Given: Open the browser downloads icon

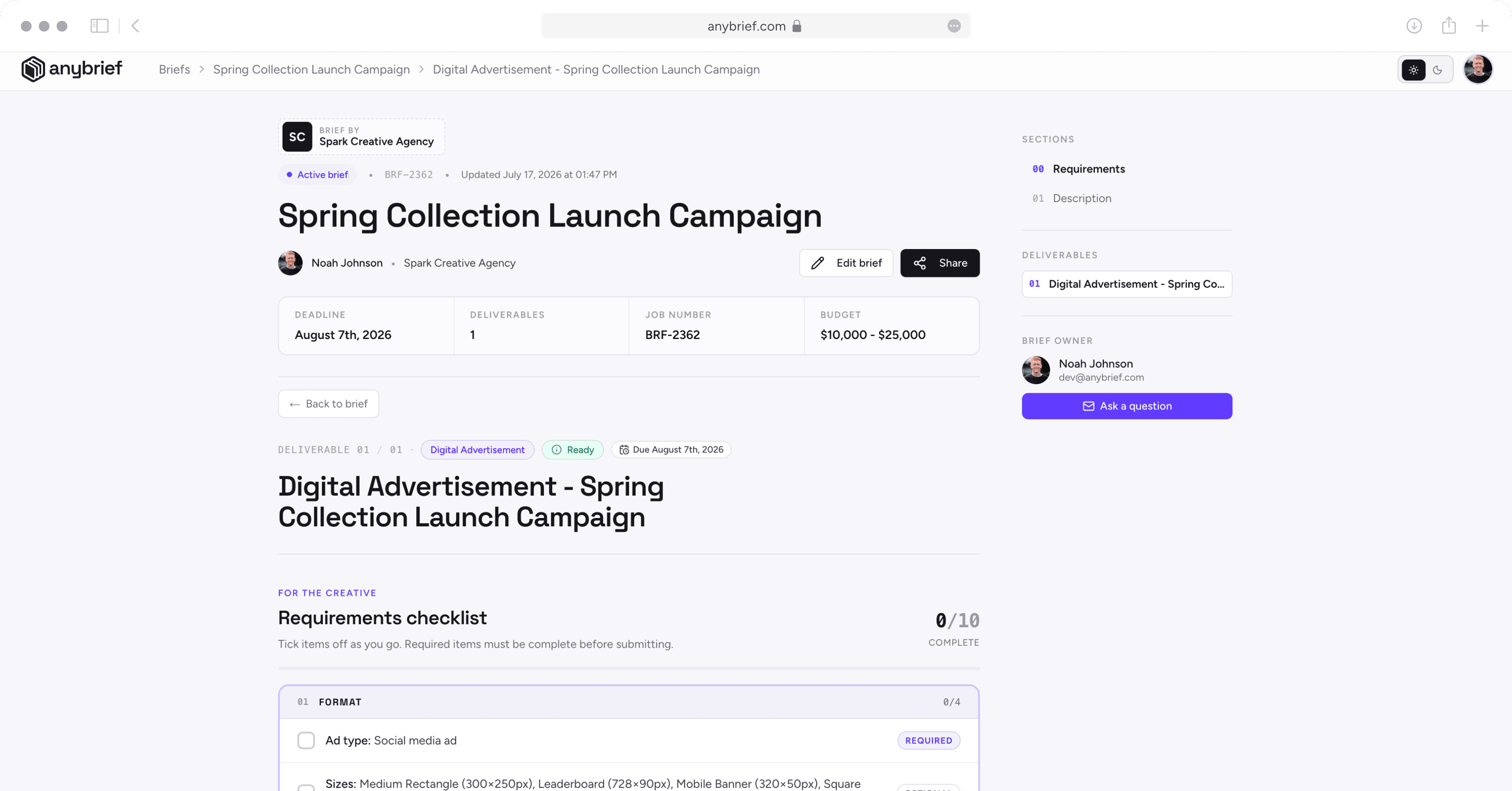Looking at the screenshot, I should tap(1414, 26).
